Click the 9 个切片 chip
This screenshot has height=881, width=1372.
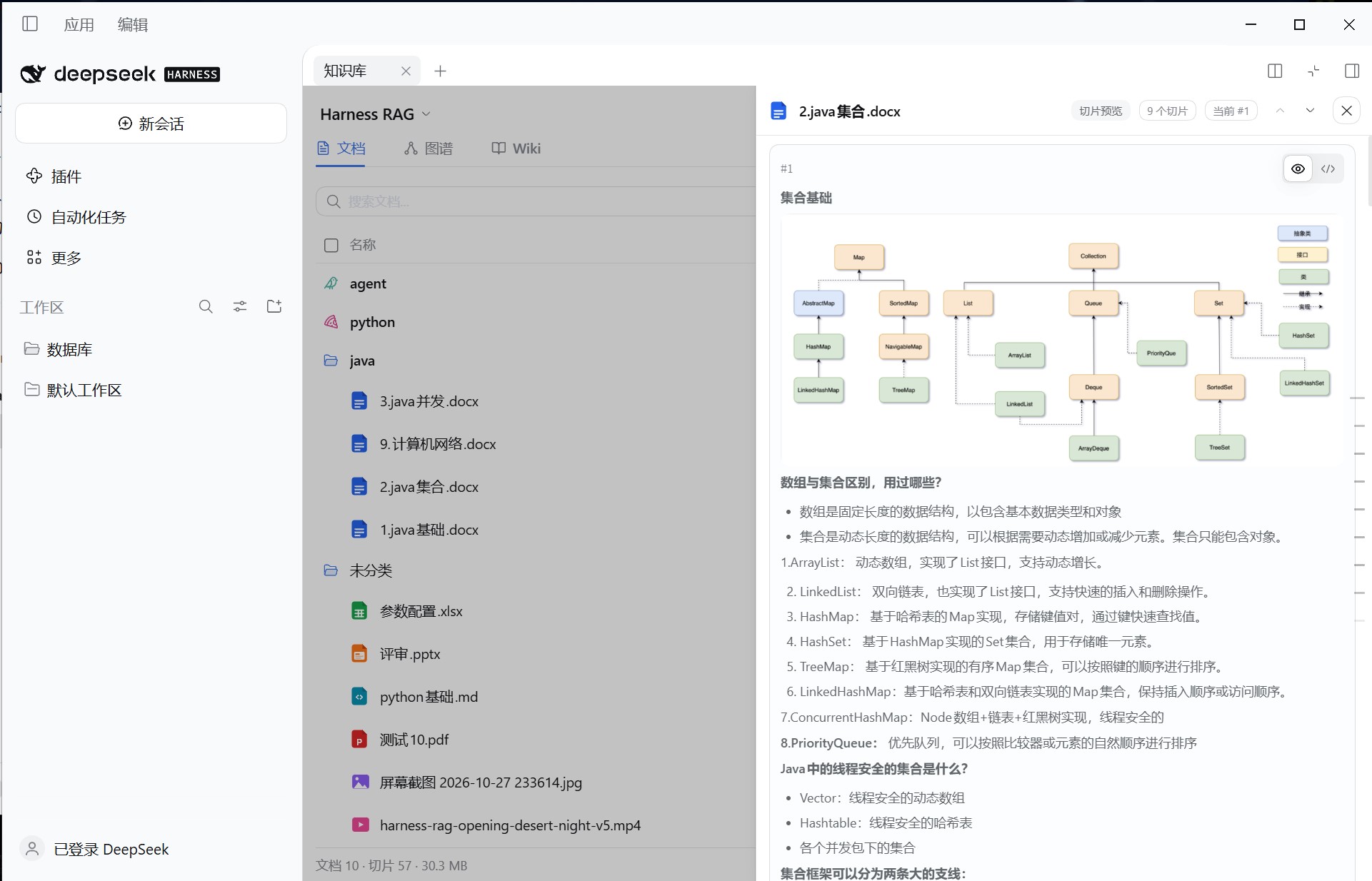click(x=1167, y=111)
